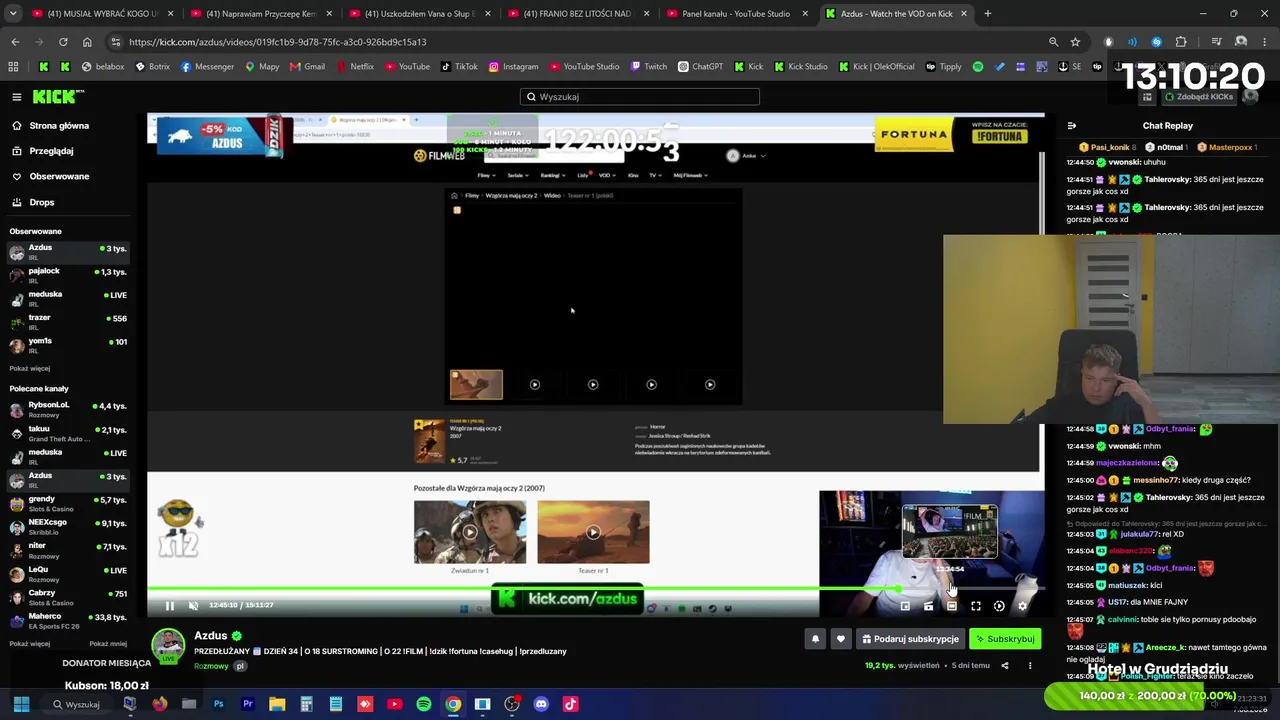This screenshot has height=720, width=1280.
Task: Switch to FRANIO BEZ LITOŚCI tab
Action: [x=580, y=14]
